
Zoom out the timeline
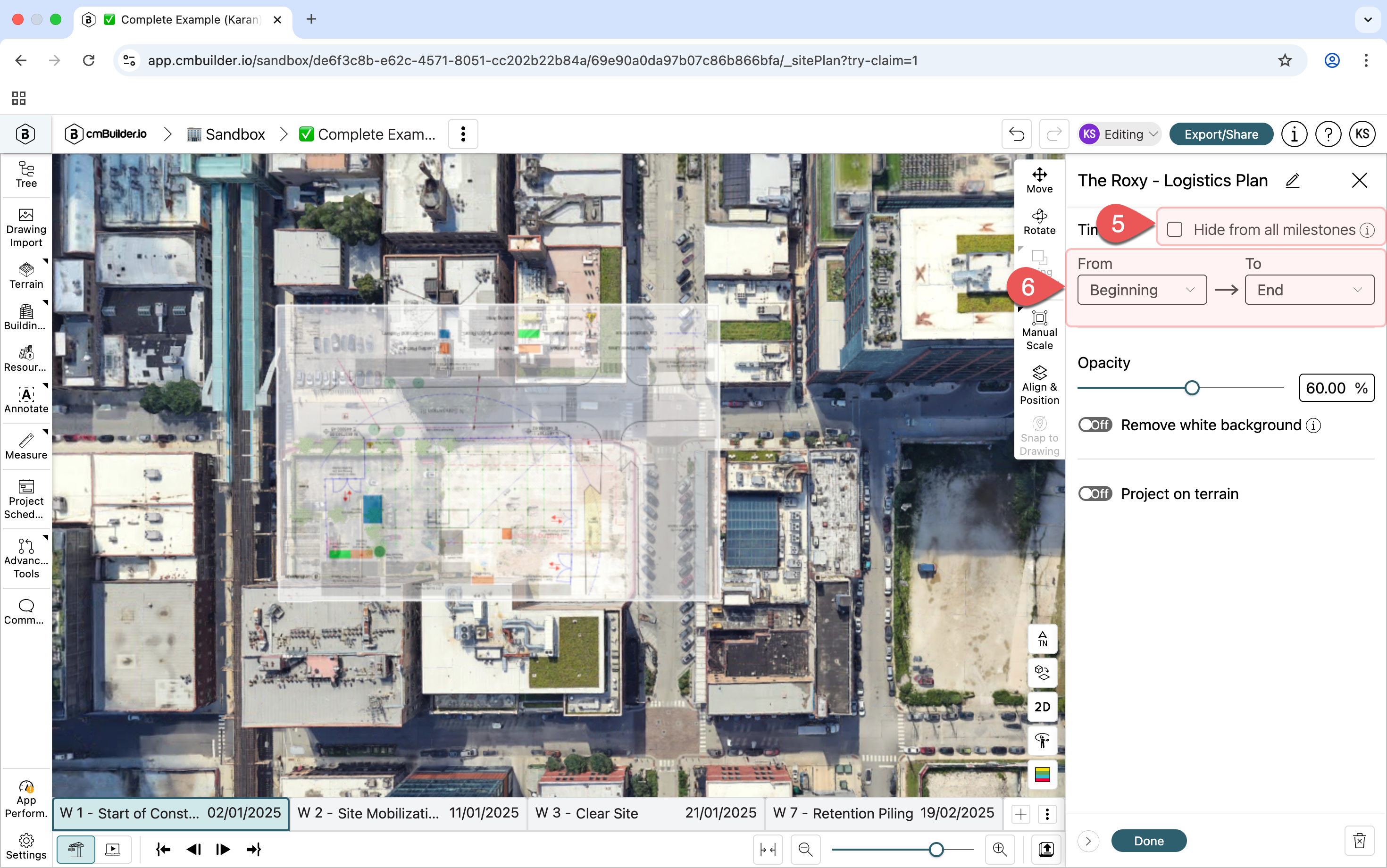805,849
